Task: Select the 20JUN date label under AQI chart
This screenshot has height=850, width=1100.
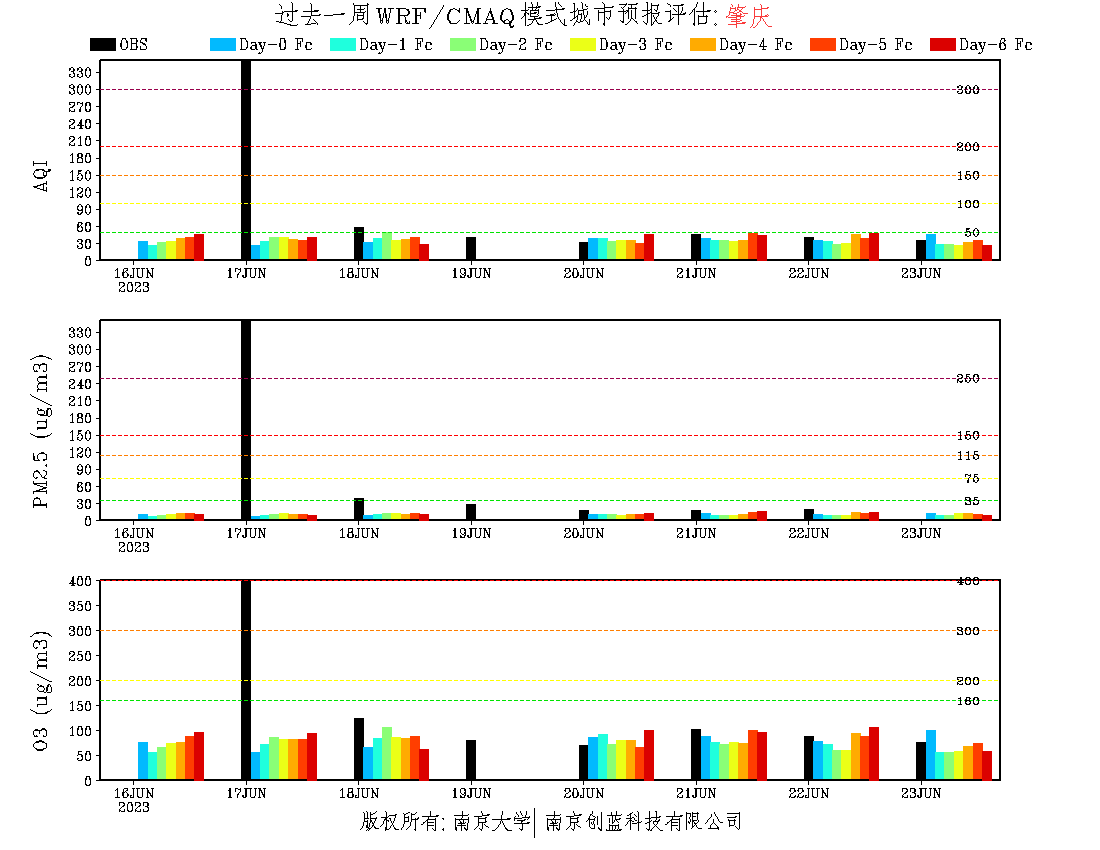Action: [x=583, y=274]
